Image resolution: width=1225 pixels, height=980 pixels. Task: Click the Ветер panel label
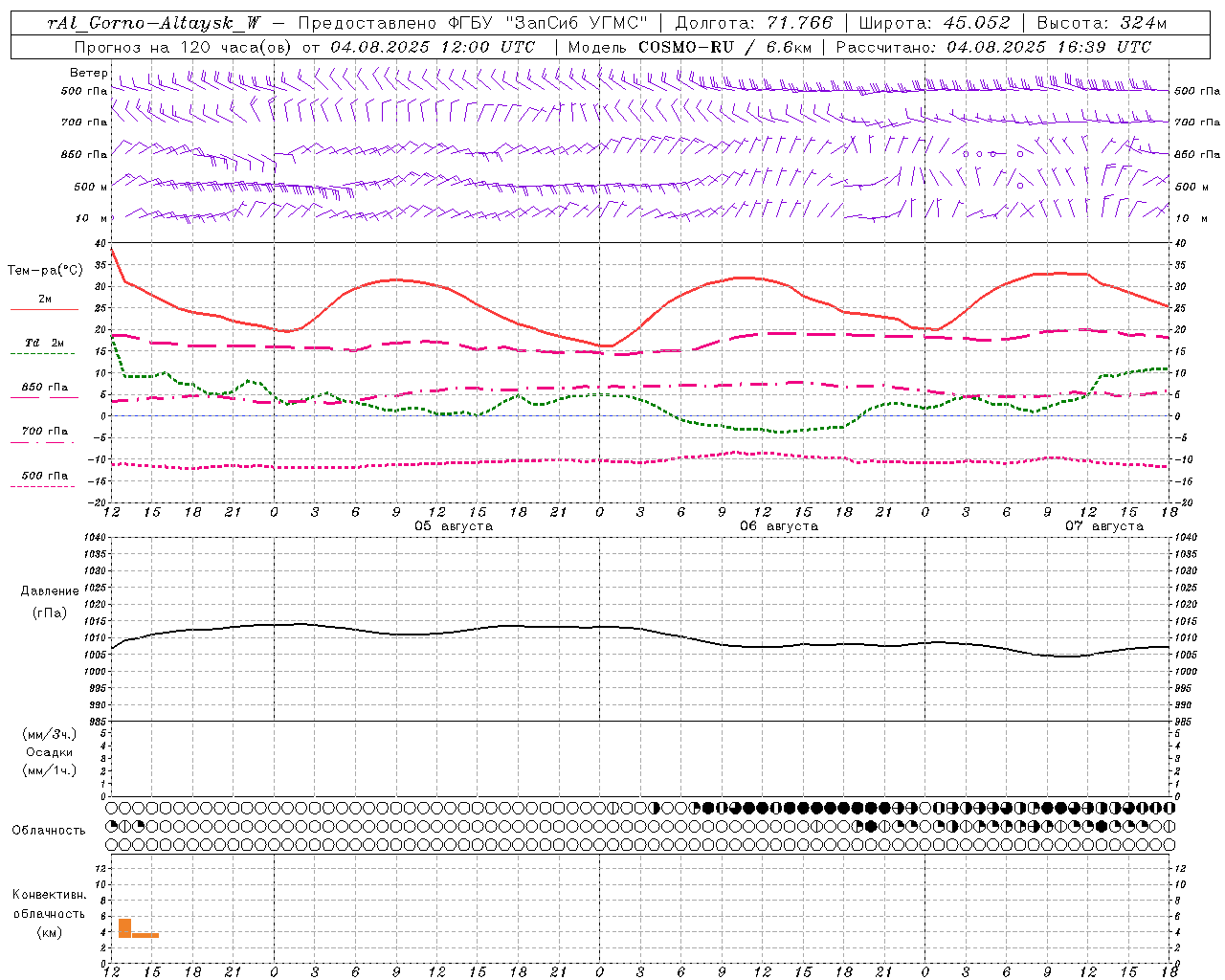(88, 73)
